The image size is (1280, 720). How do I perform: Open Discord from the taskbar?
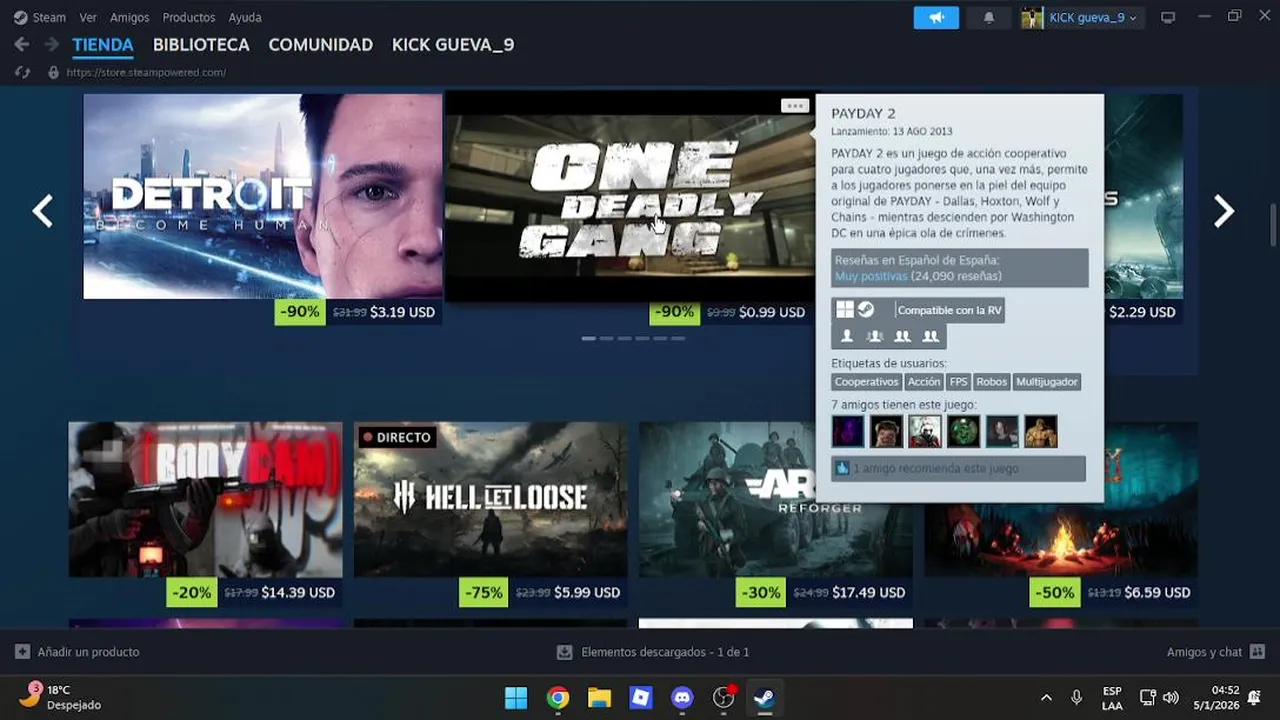683,697
